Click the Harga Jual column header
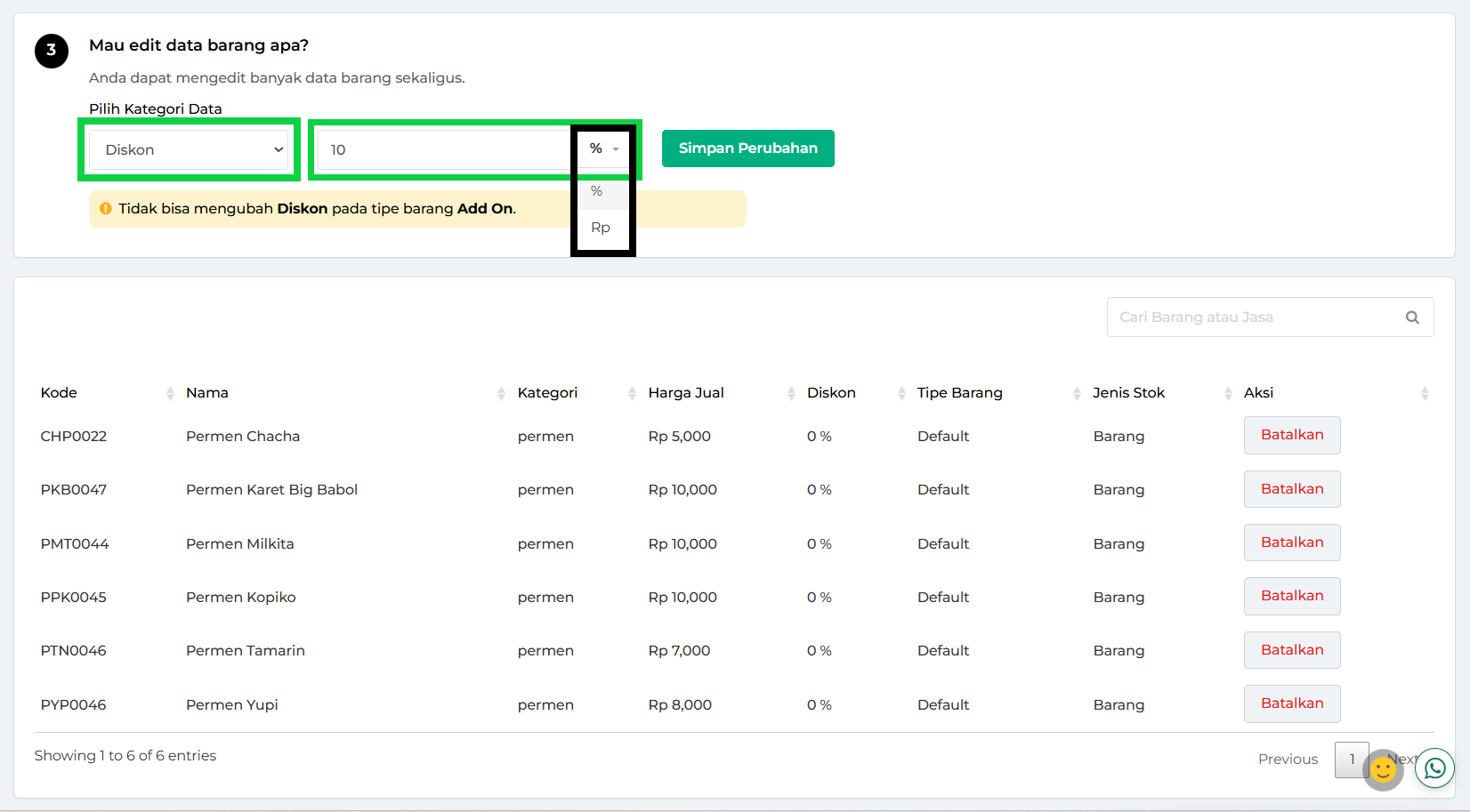Image resolution: width=1470 pixels, height=812 pixels. click(x=686, y=393)
